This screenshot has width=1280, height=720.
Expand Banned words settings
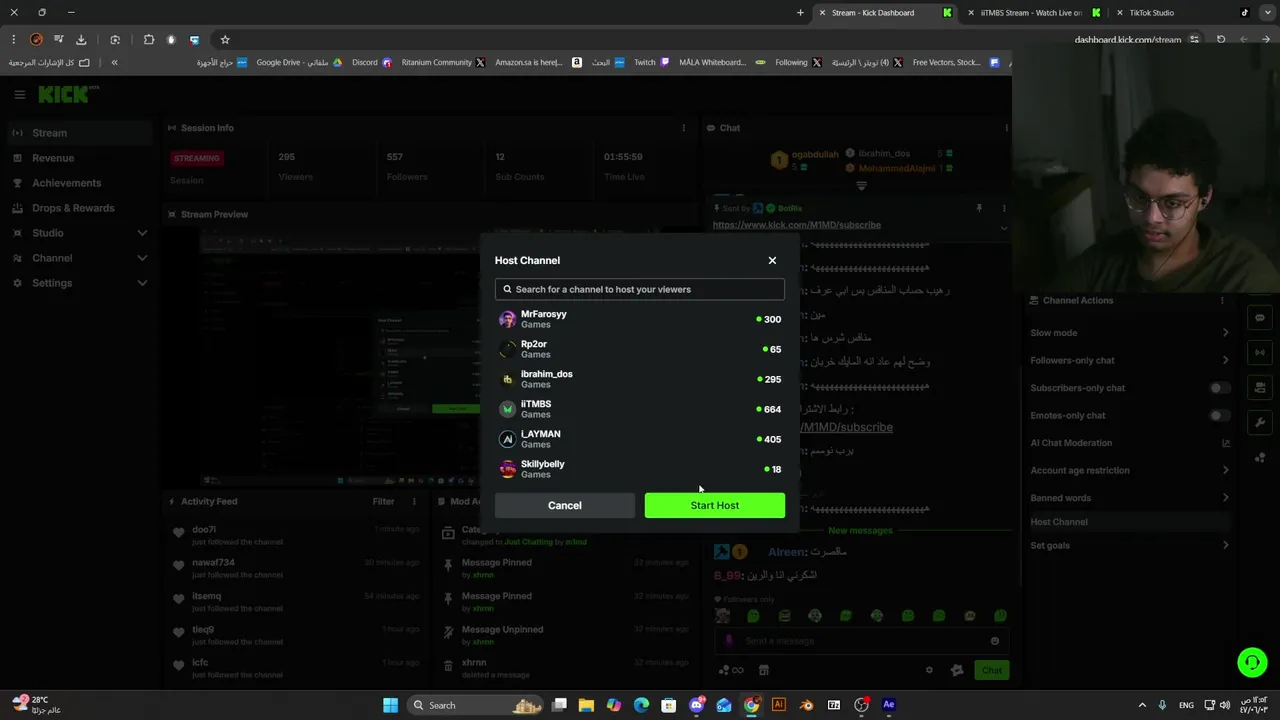coord(1129,498)
